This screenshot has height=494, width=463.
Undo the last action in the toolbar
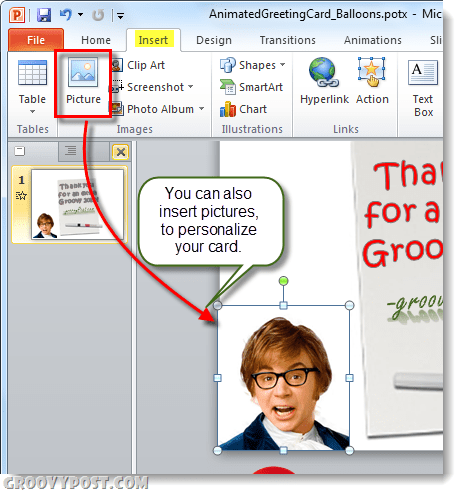[65, 15]
